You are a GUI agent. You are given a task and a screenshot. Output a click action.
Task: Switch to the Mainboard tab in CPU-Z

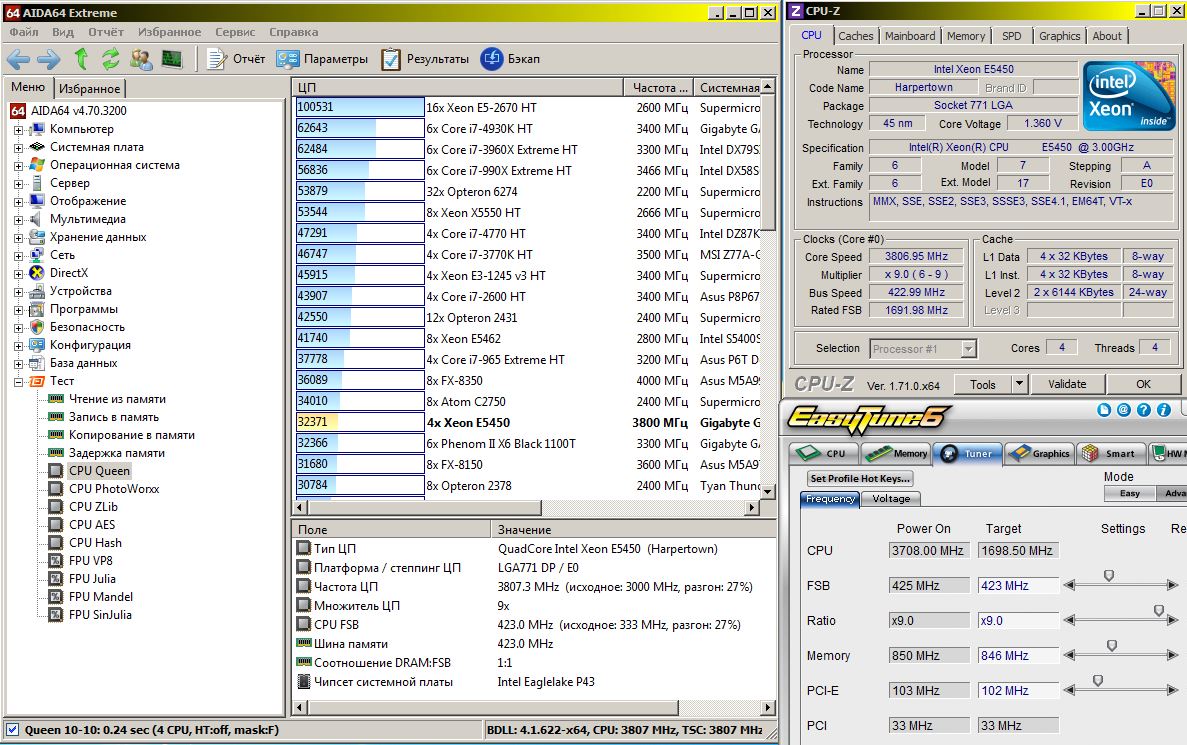(x=910, y=36)
